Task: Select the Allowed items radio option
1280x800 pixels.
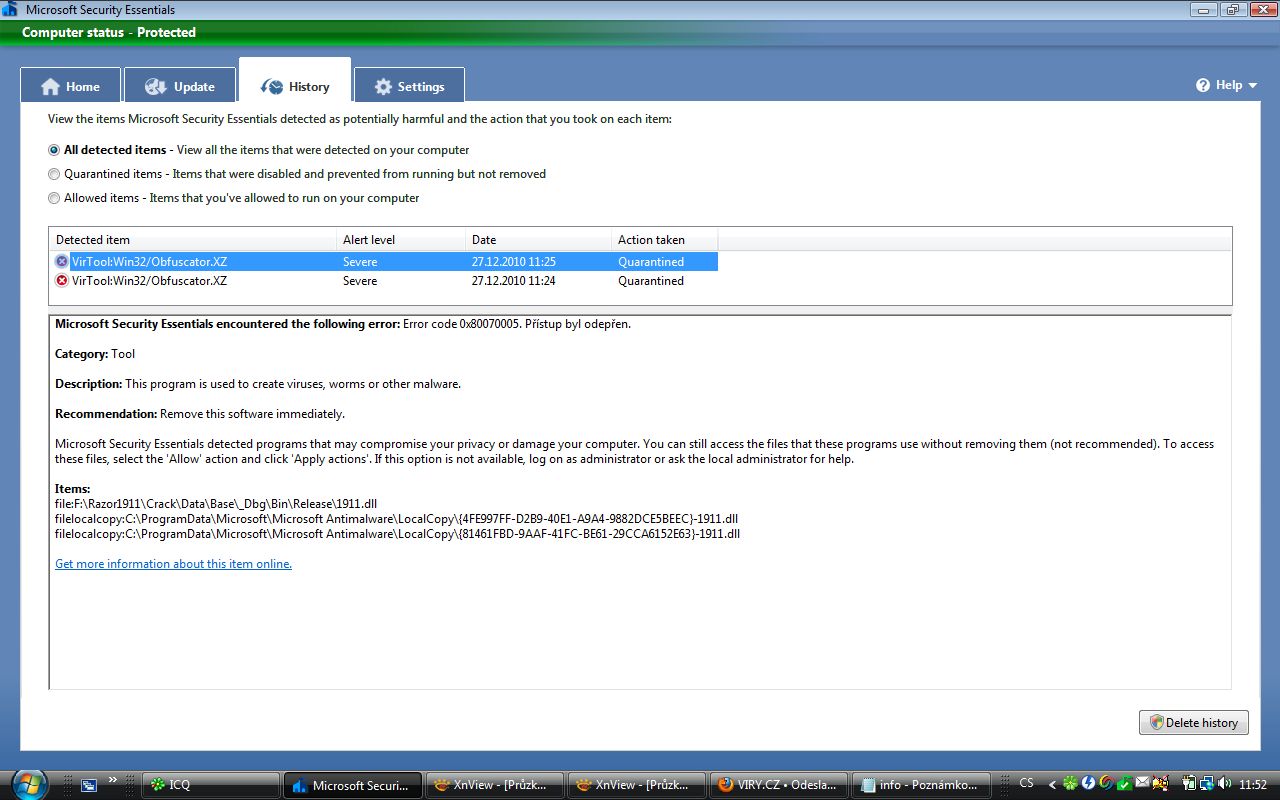Action: pyautogui.click(x=54, y=198)
